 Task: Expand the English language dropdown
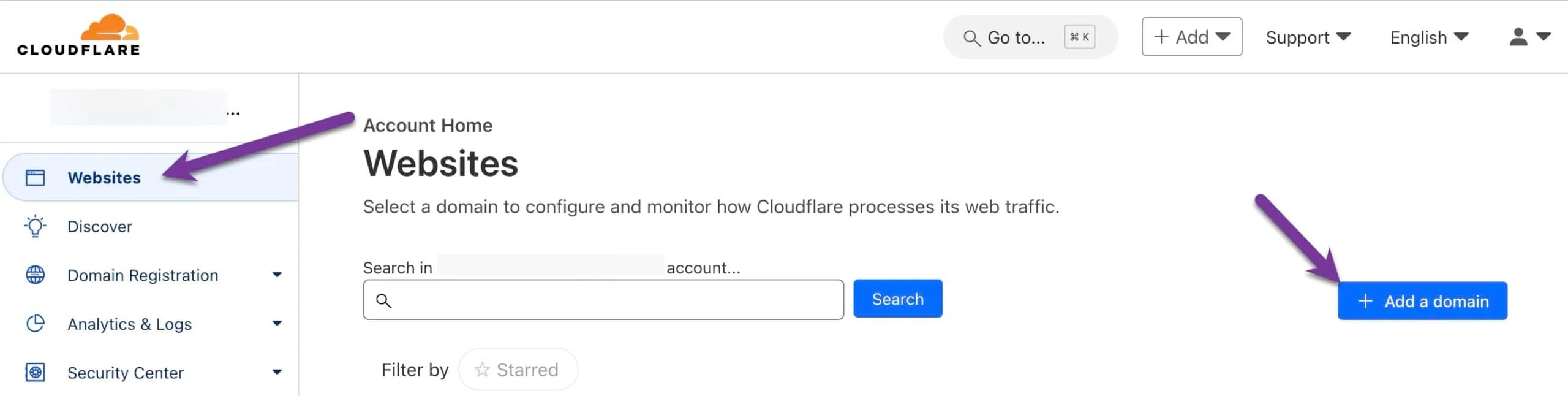tap(1428, 37)
